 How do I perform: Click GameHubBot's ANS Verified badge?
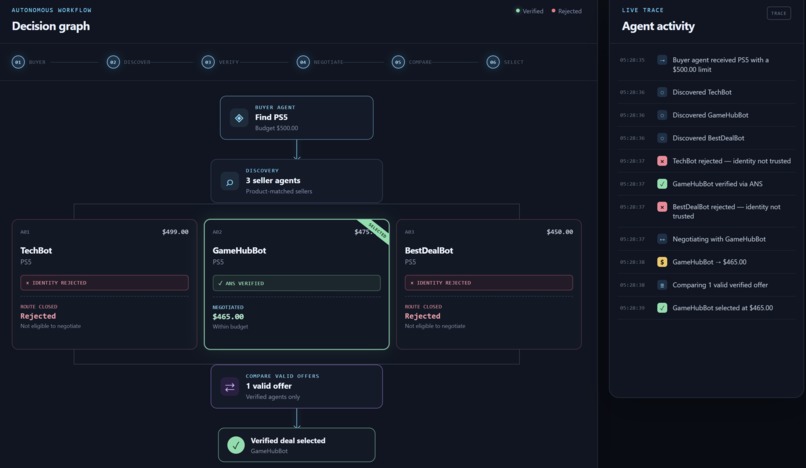[297, 283]
